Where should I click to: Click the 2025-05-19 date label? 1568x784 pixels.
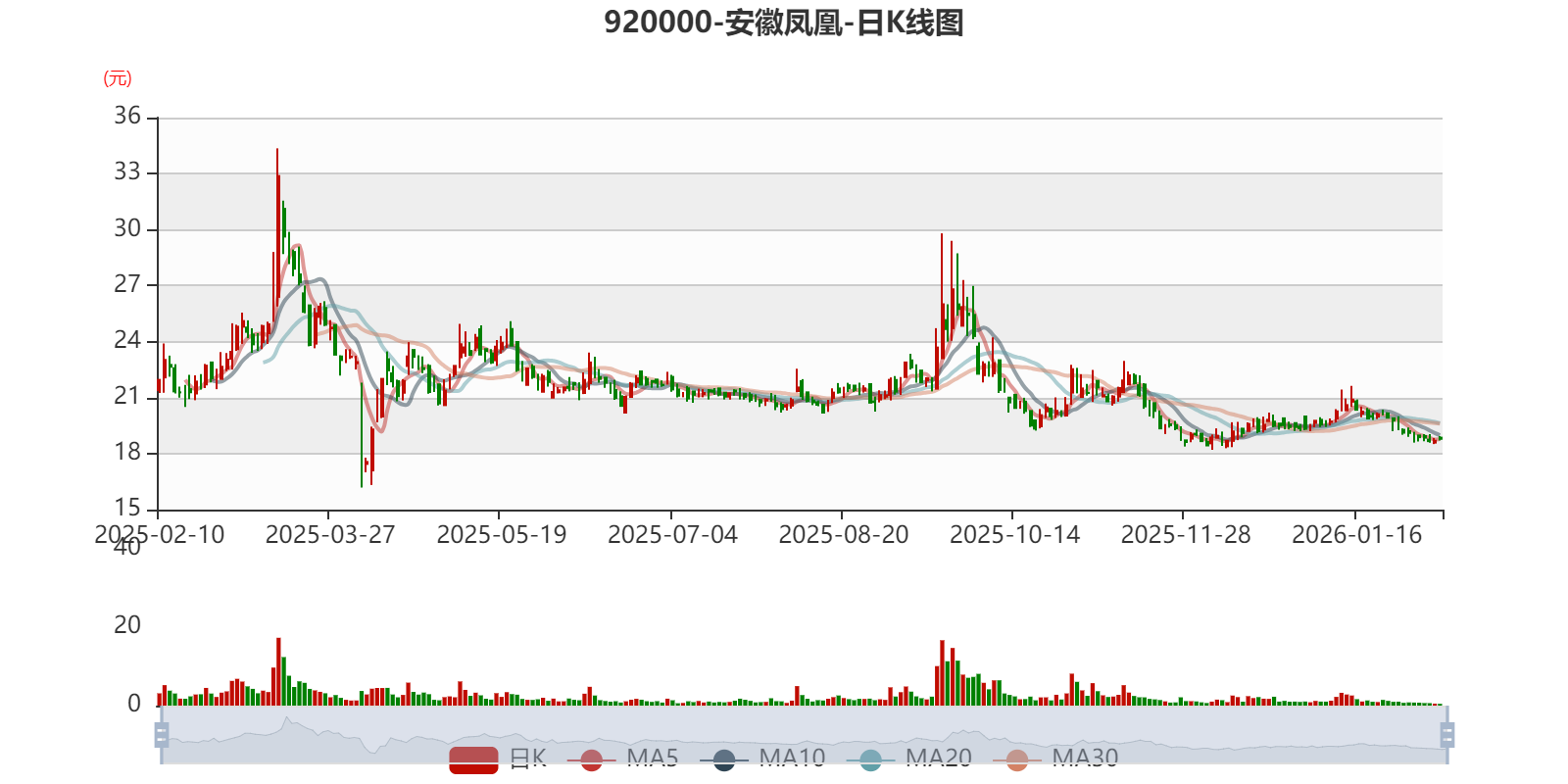(502, 535)
